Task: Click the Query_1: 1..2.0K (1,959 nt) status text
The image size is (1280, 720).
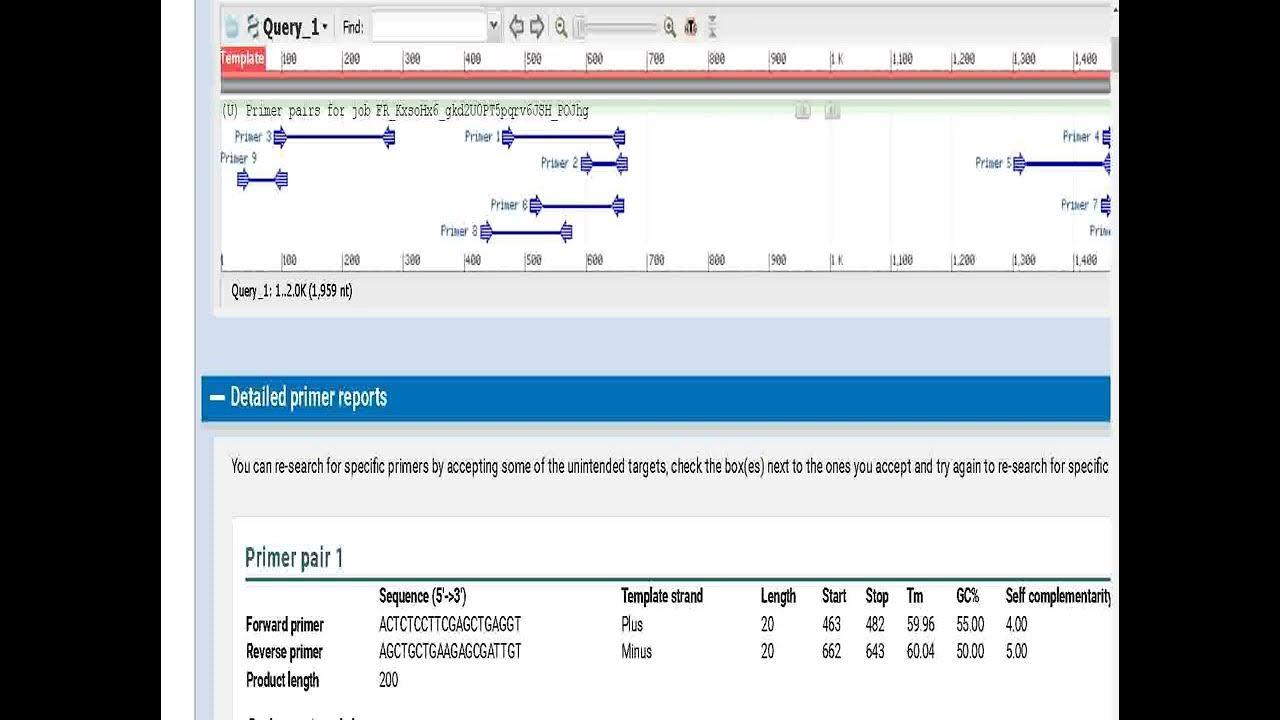Action: [x=291, y=291]
